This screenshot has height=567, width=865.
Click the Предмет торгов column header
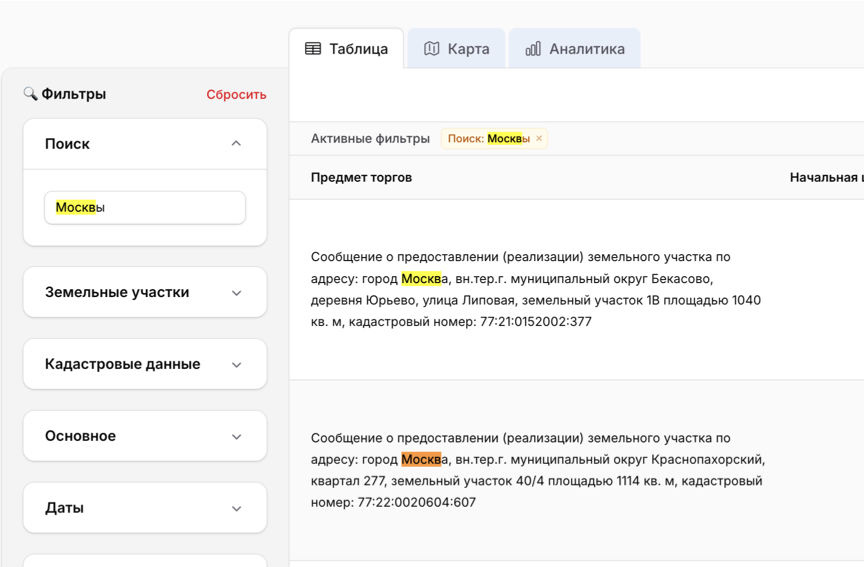[361, 178]
